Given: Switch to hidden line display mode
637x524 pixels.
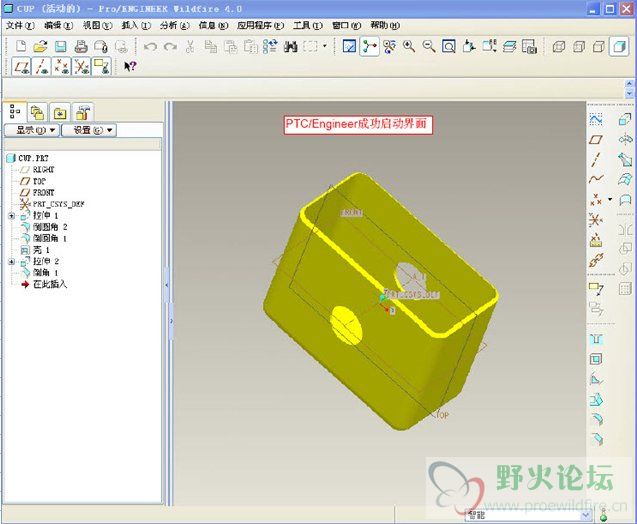Looking at the screenshot, I should pyautogui.click(x=579, y=46).
